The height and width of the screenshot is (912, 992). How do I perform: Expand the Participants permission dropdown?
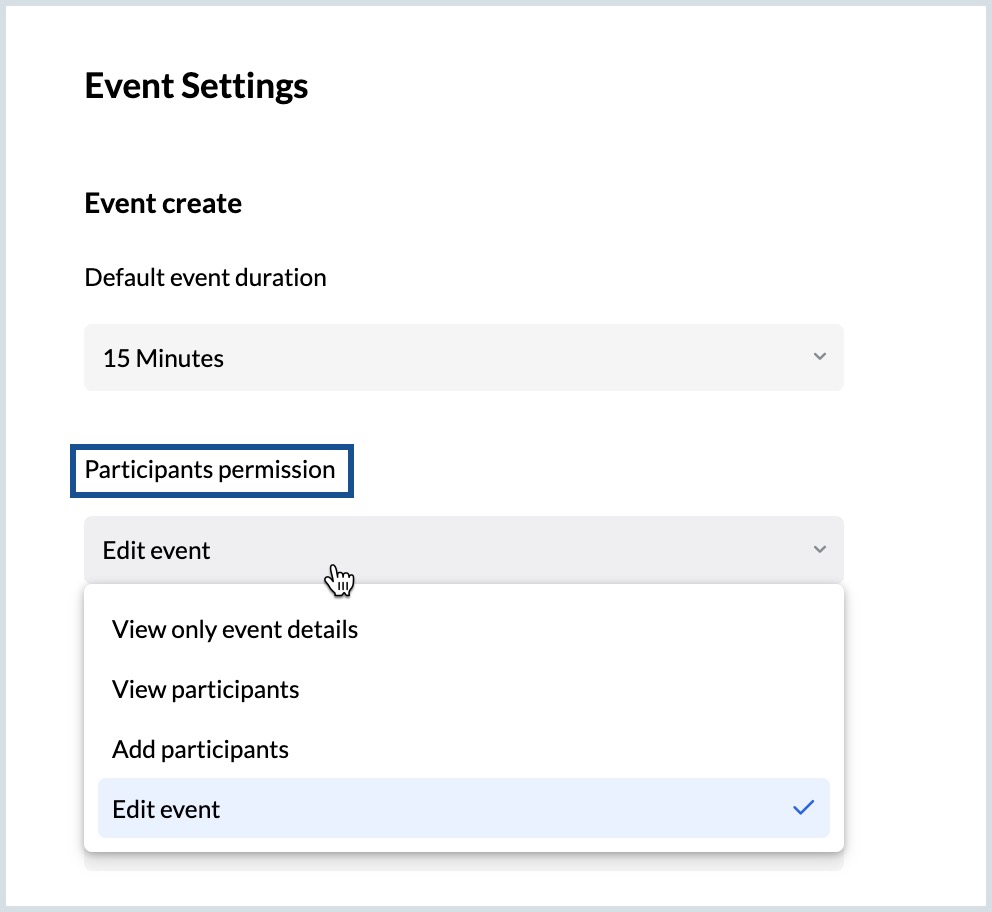[463, 550]
